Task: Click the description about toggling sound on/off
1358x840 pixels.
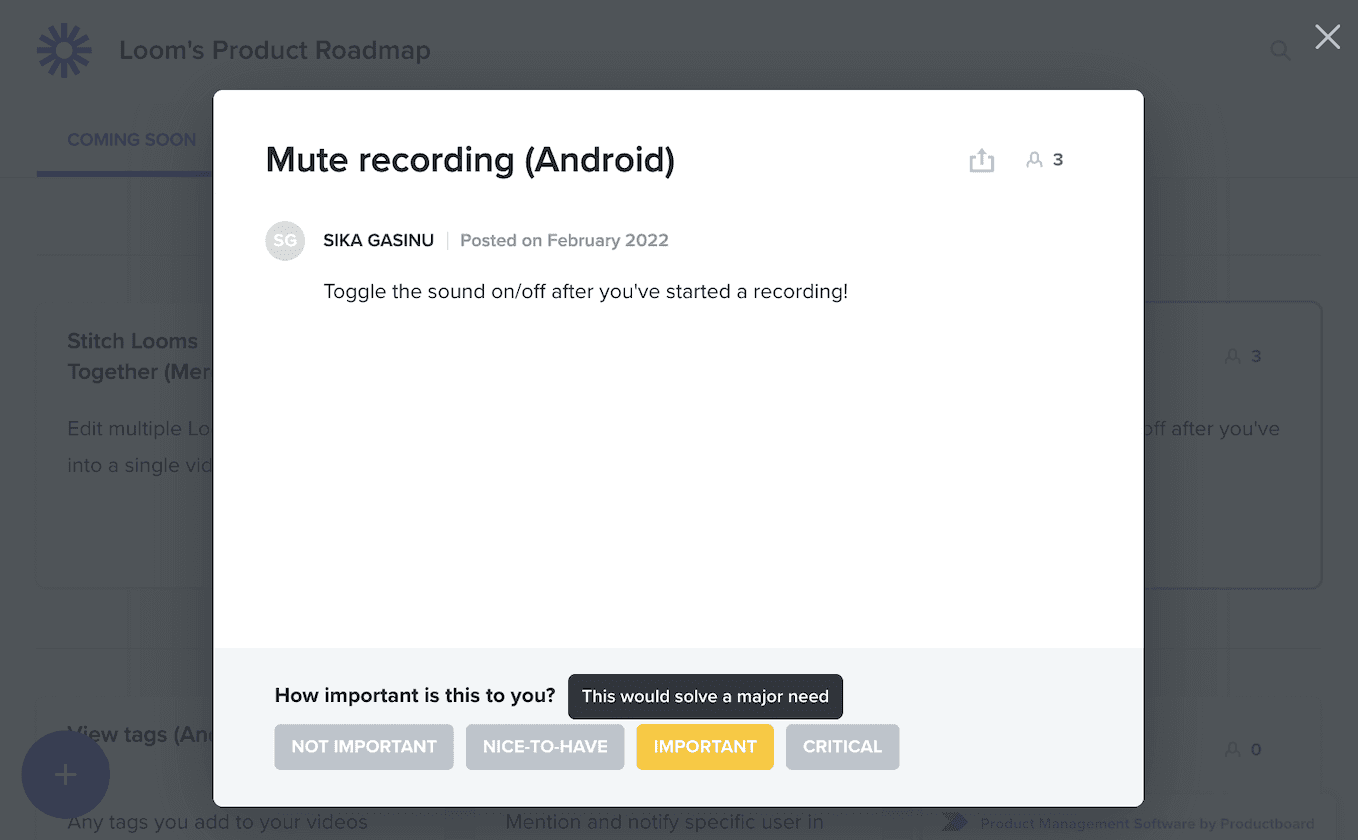Action: [586, 292]
